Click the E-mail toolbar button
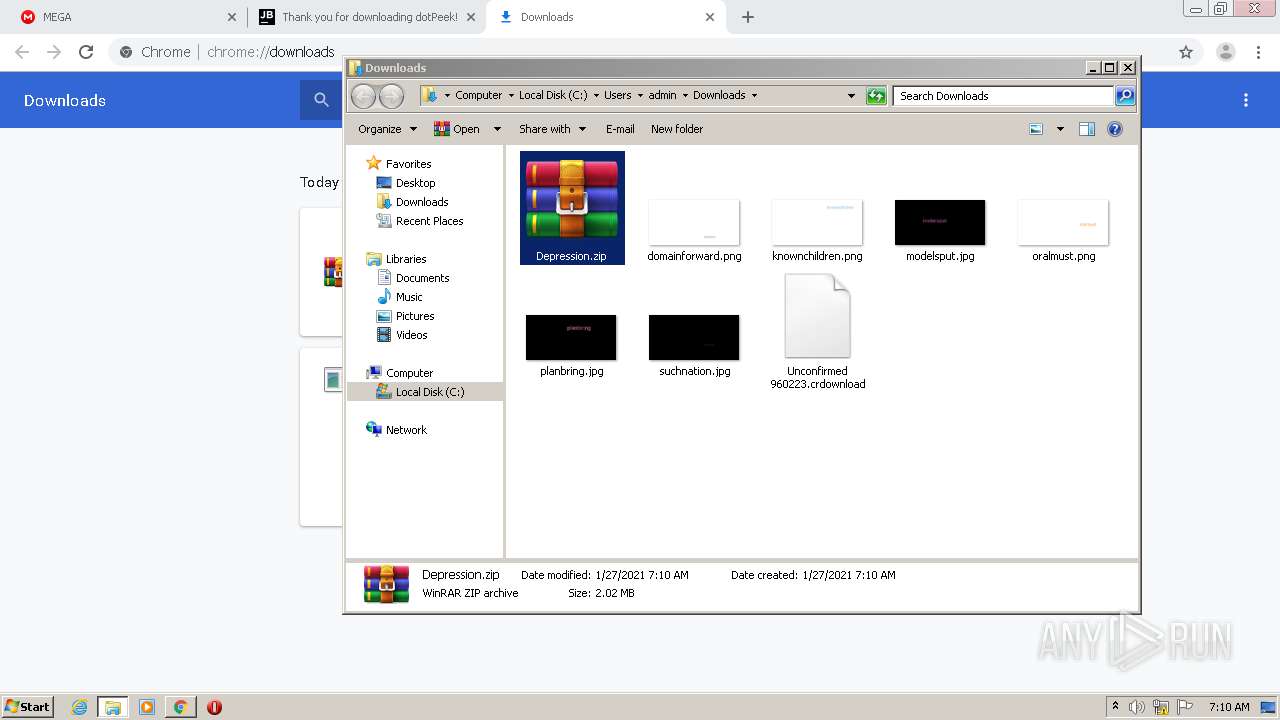 (620, 129)
